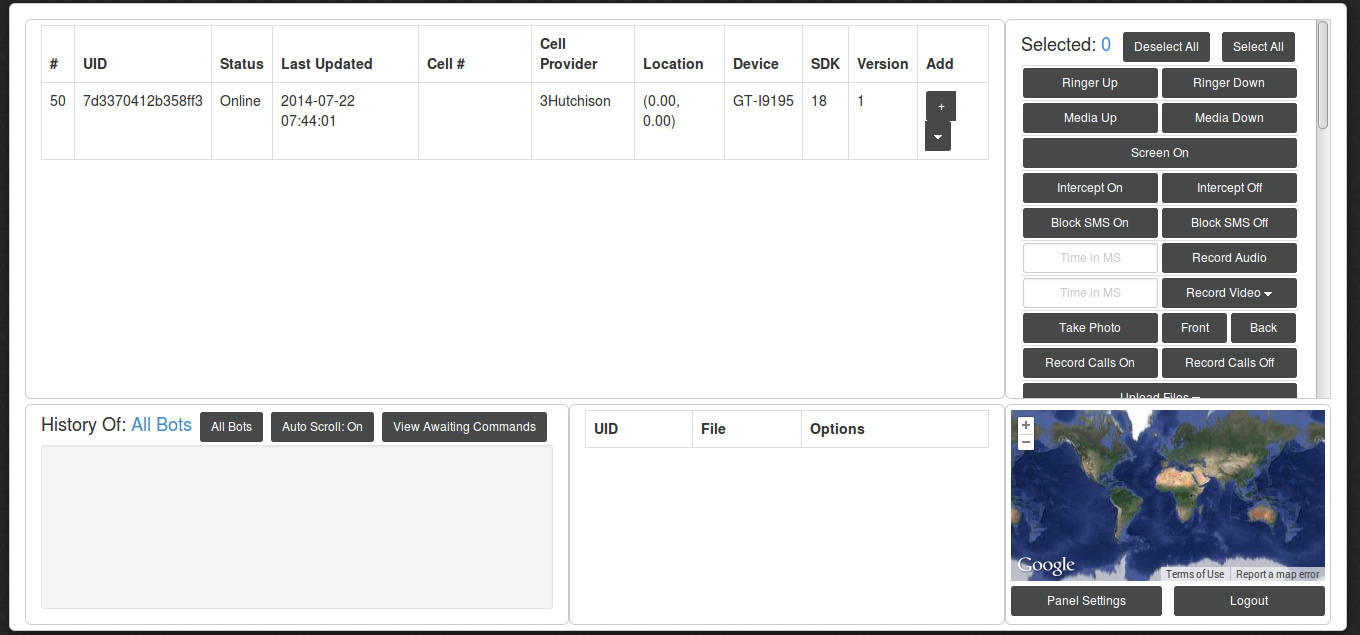The height and width of the screenshot is (635, 1360).
Task: Zoom out on the world map
Action: 1026,442
